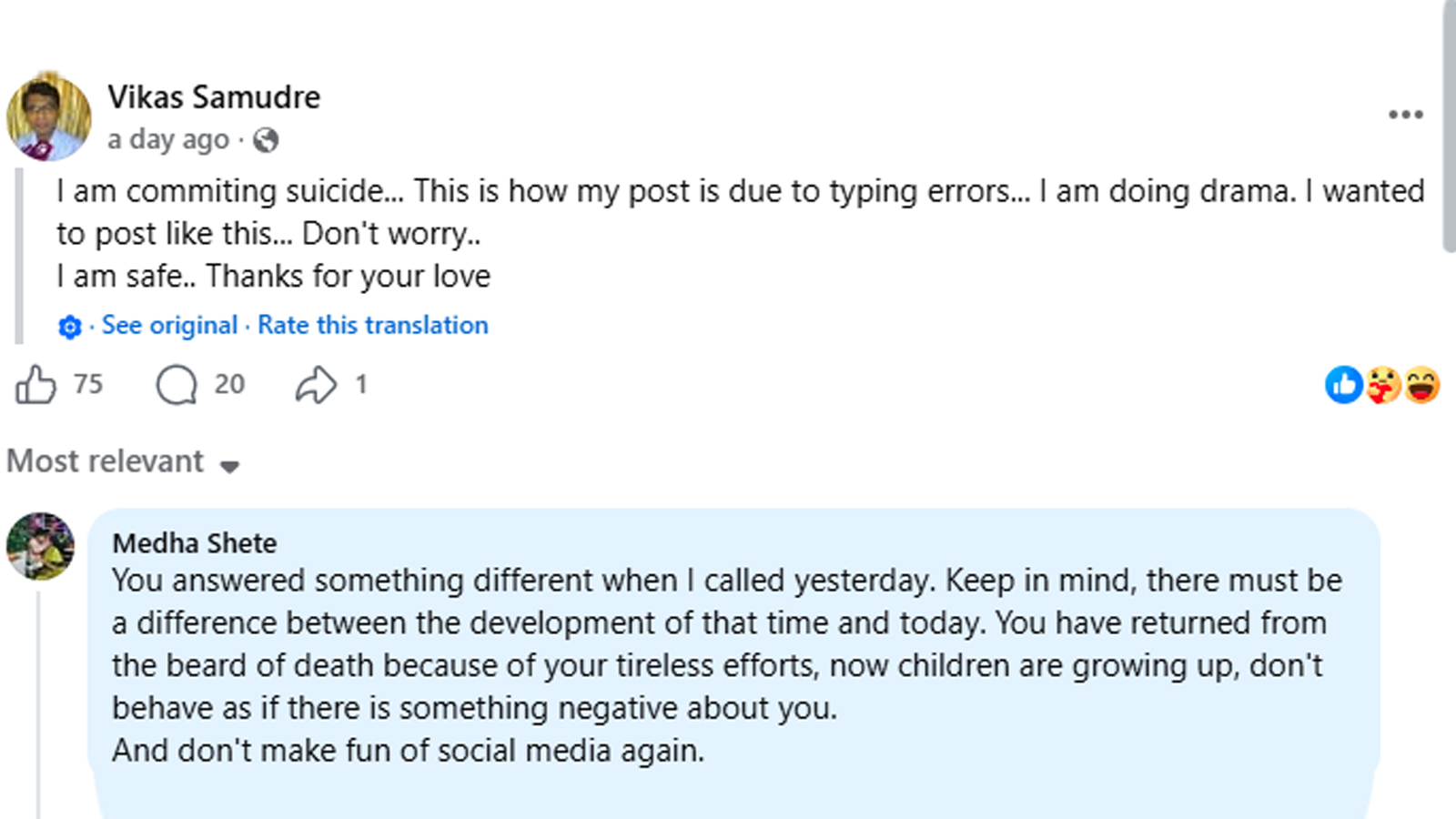Click Medha Shete comment avatar
Image resolution: width=1456 pixels, height=819 pixels.
[41, 546]
